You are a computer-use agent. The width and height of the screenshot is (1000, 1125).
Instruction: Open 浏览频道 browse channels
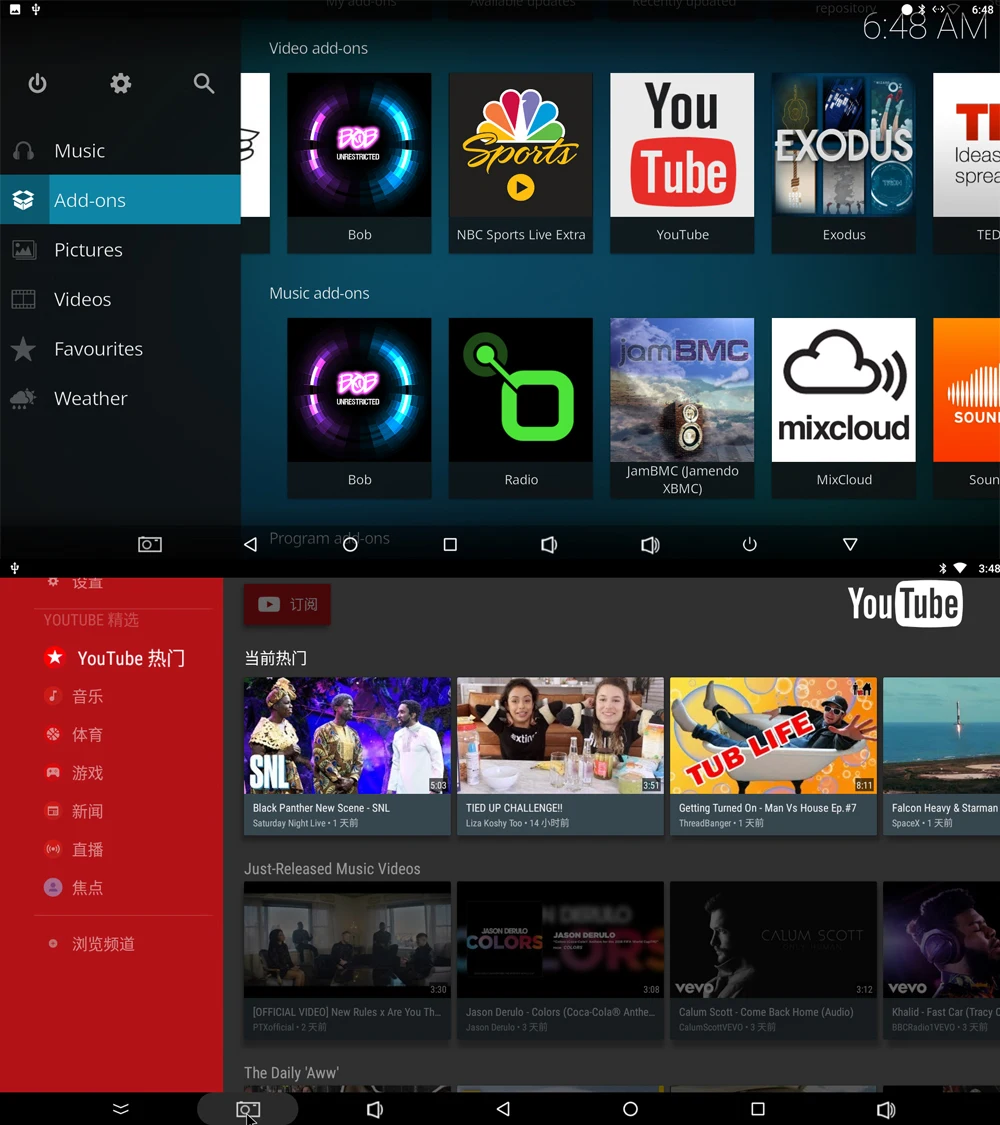(x=90, y=943)
